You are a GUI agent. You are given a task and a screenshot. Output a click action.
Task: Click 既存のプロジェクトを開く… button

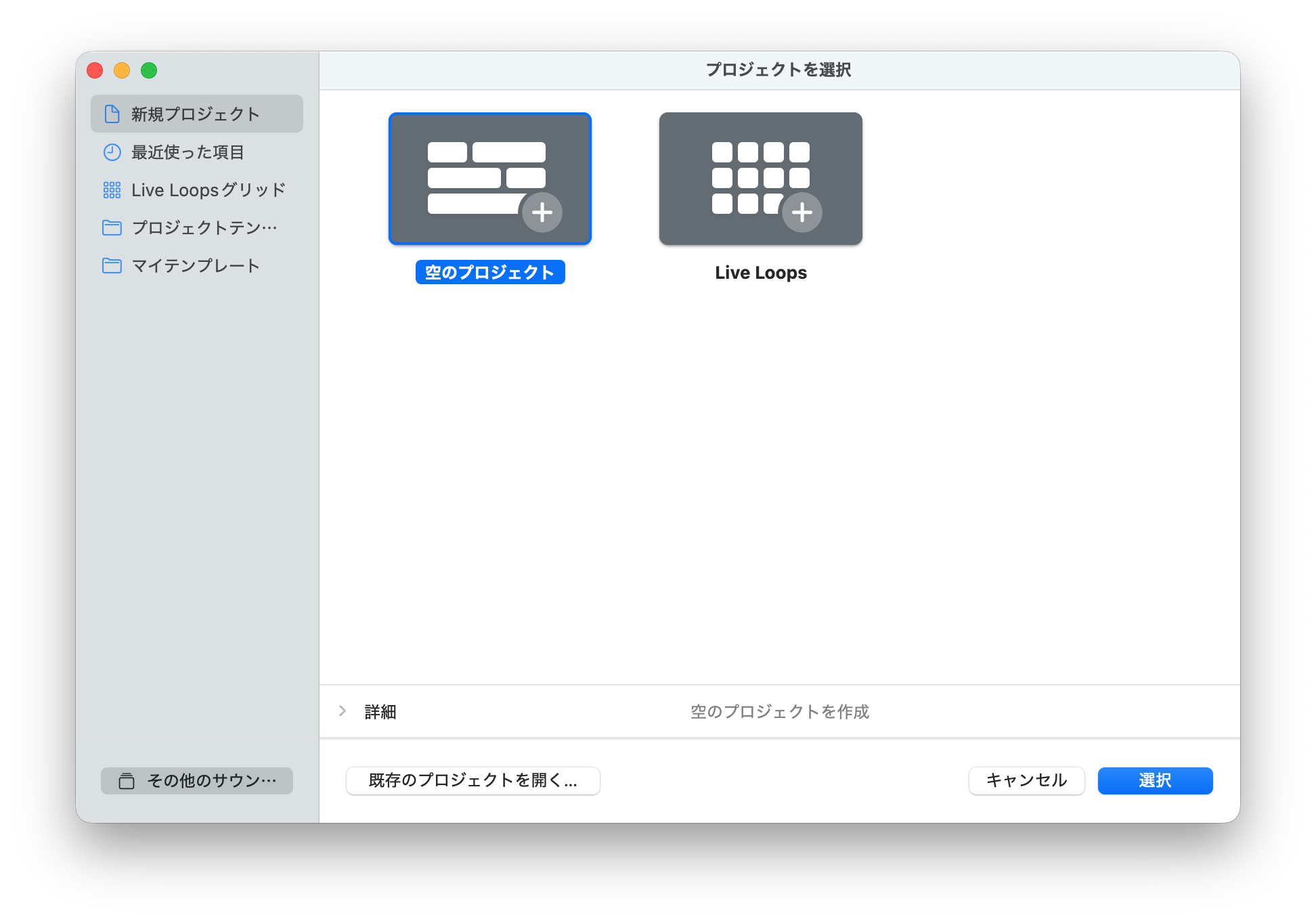[x=473, y=780]
